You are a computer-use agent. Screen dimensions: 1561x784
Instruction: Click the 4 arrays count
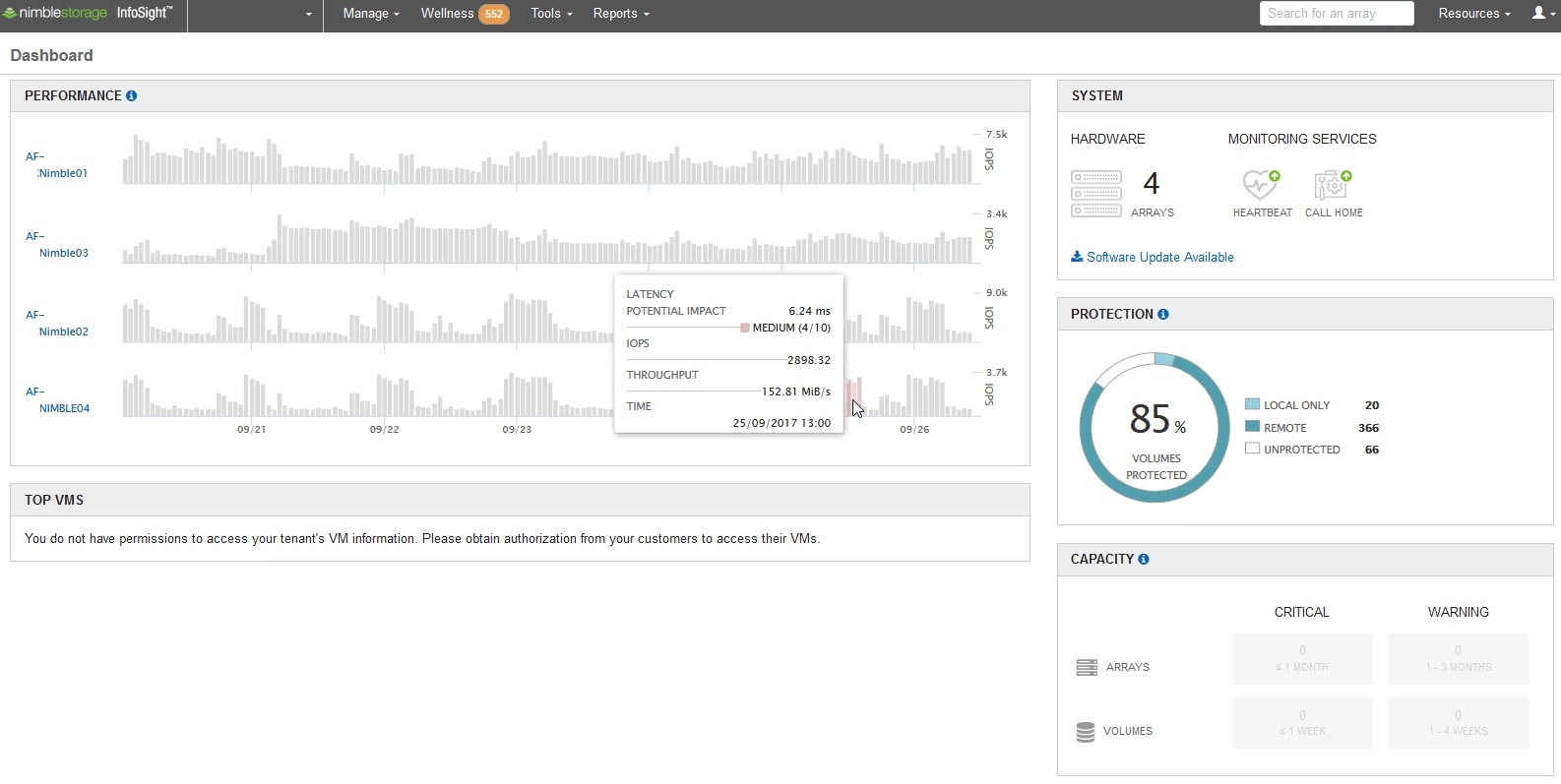(1151, 183)
